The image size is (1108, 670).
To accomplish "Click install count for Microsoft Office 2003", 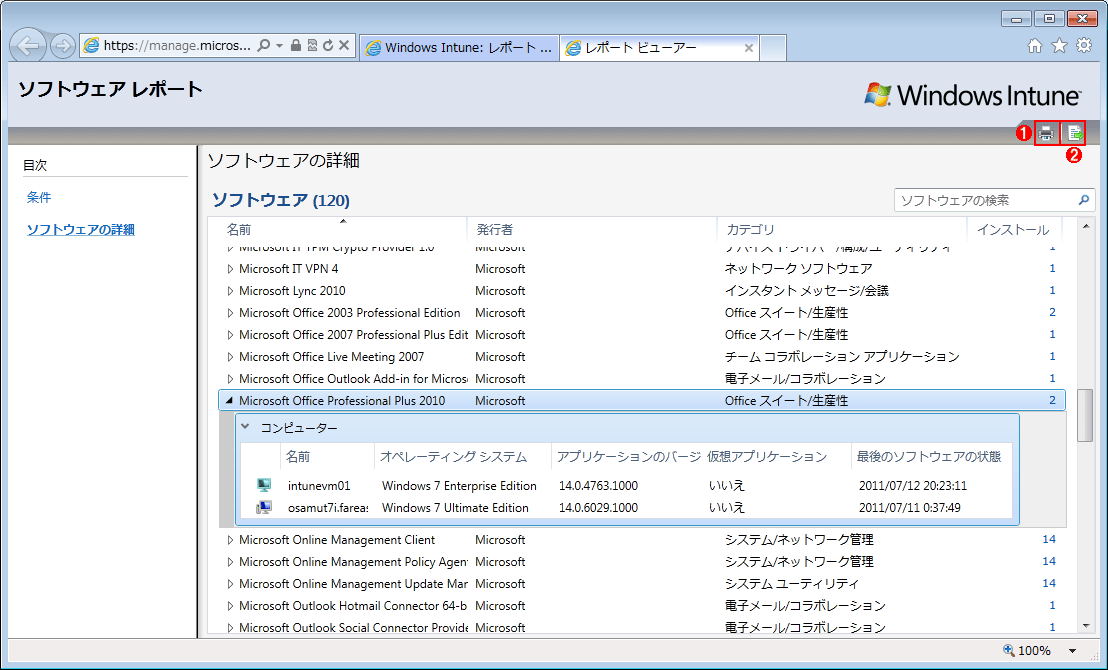I will pyautogui.click(x=1052, y=312).
